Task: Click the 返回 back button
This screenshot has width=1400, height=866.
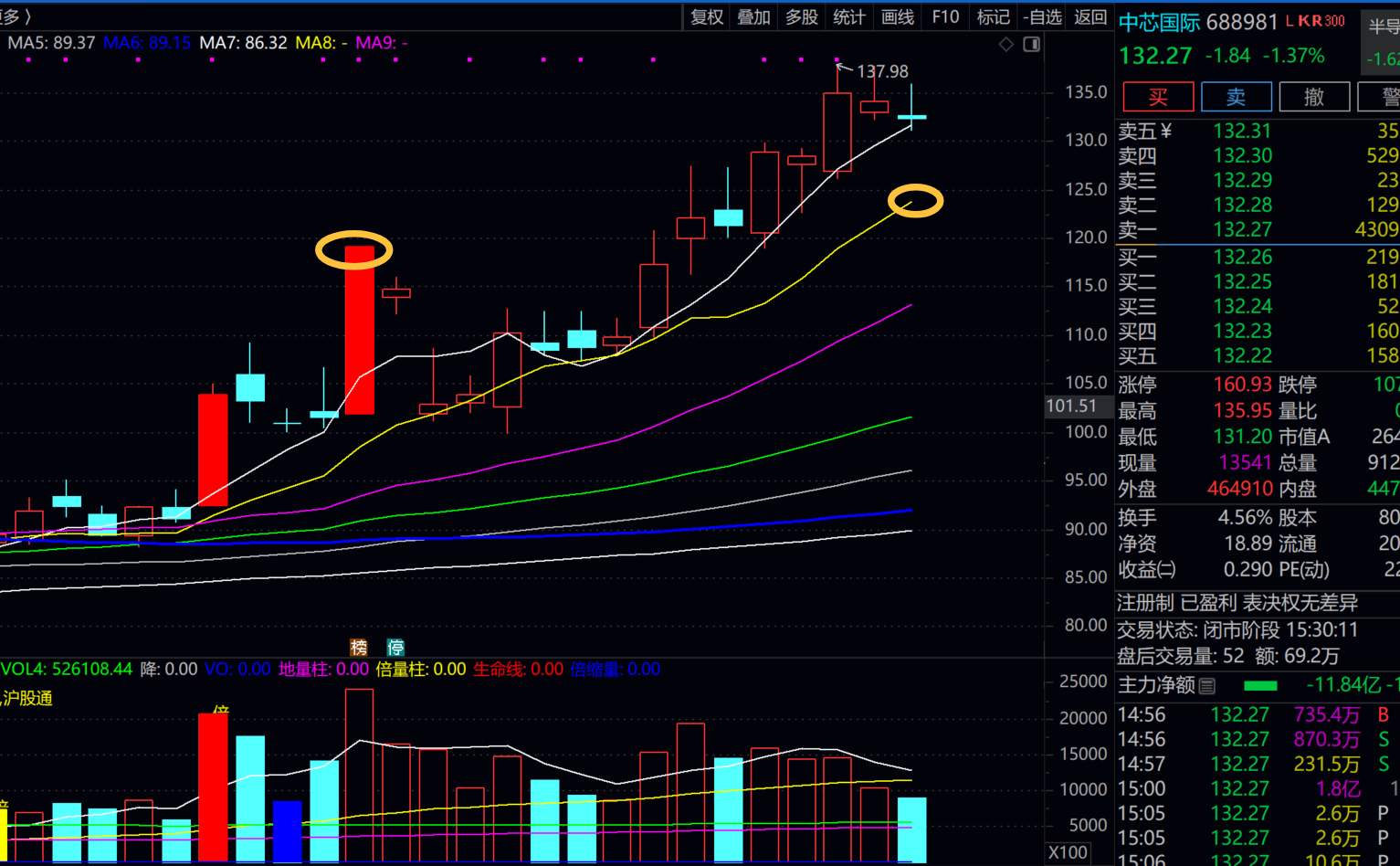Action: 1090,16
